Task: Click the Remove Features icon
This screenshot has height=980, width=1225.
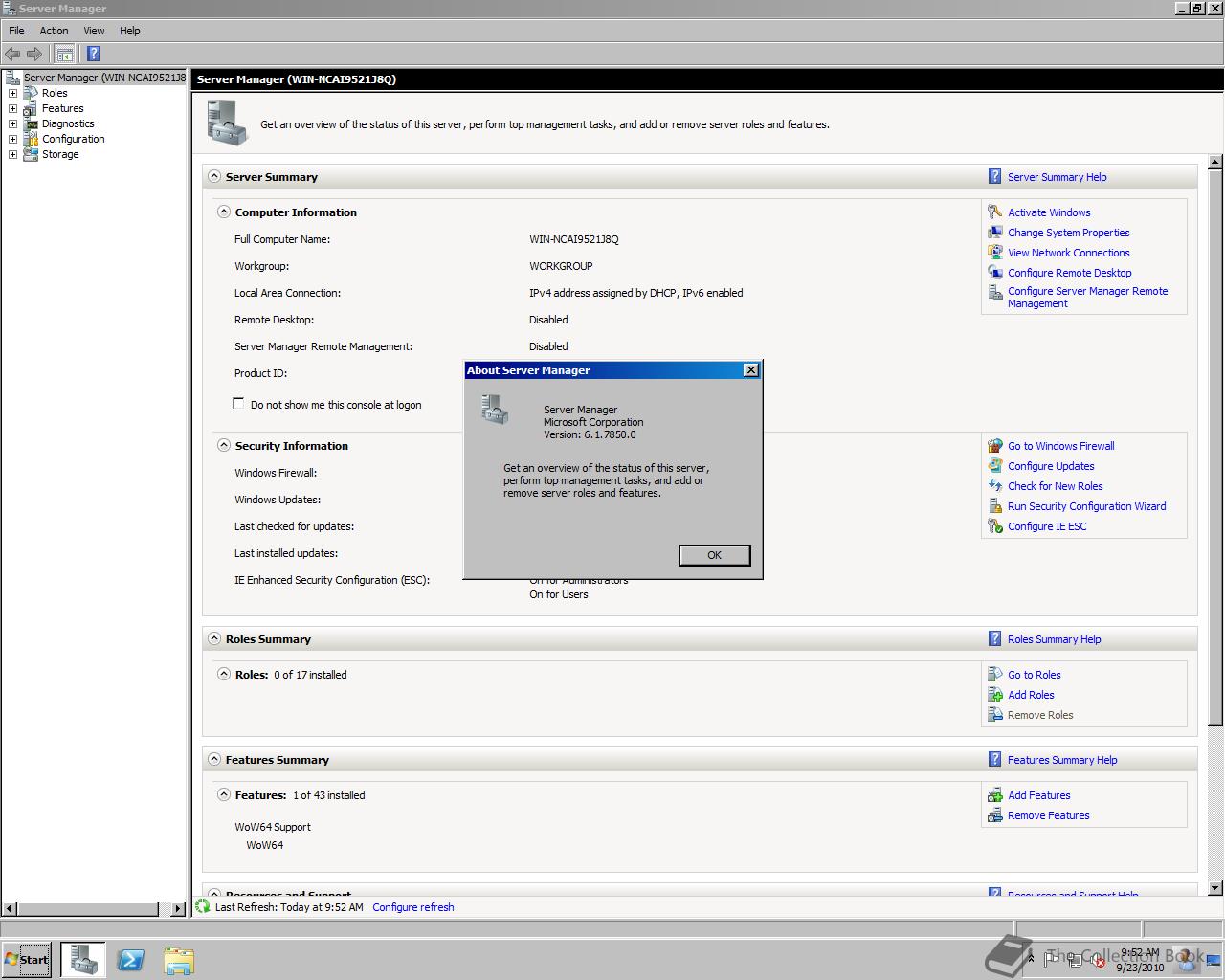Action: click(x=995, y=815)
